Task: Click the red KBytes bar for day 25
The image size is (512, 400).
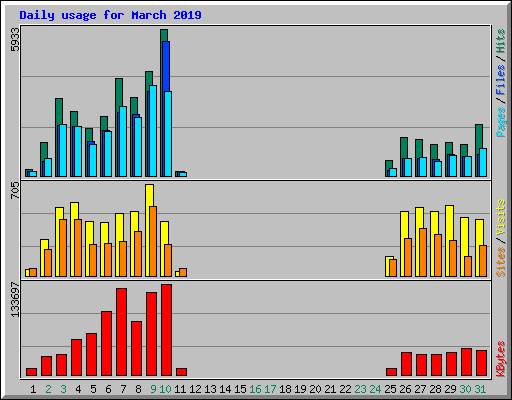Action: (x=391, y=372)
